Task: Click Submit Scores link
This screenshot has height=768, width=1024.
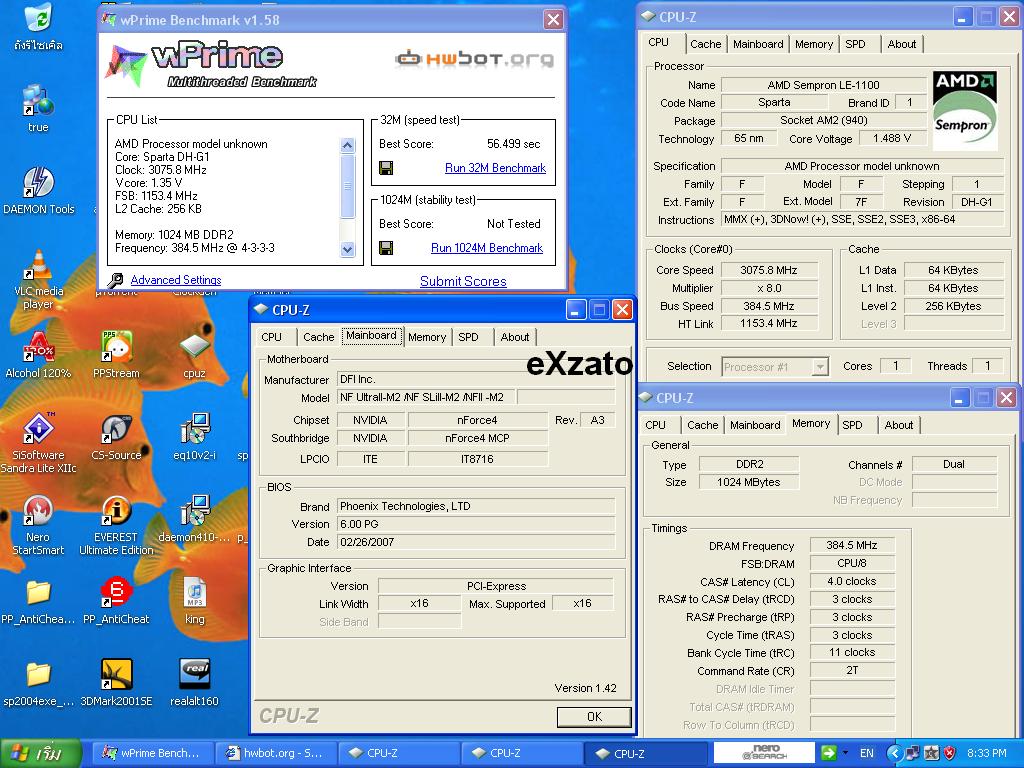Action: [463, 281]
